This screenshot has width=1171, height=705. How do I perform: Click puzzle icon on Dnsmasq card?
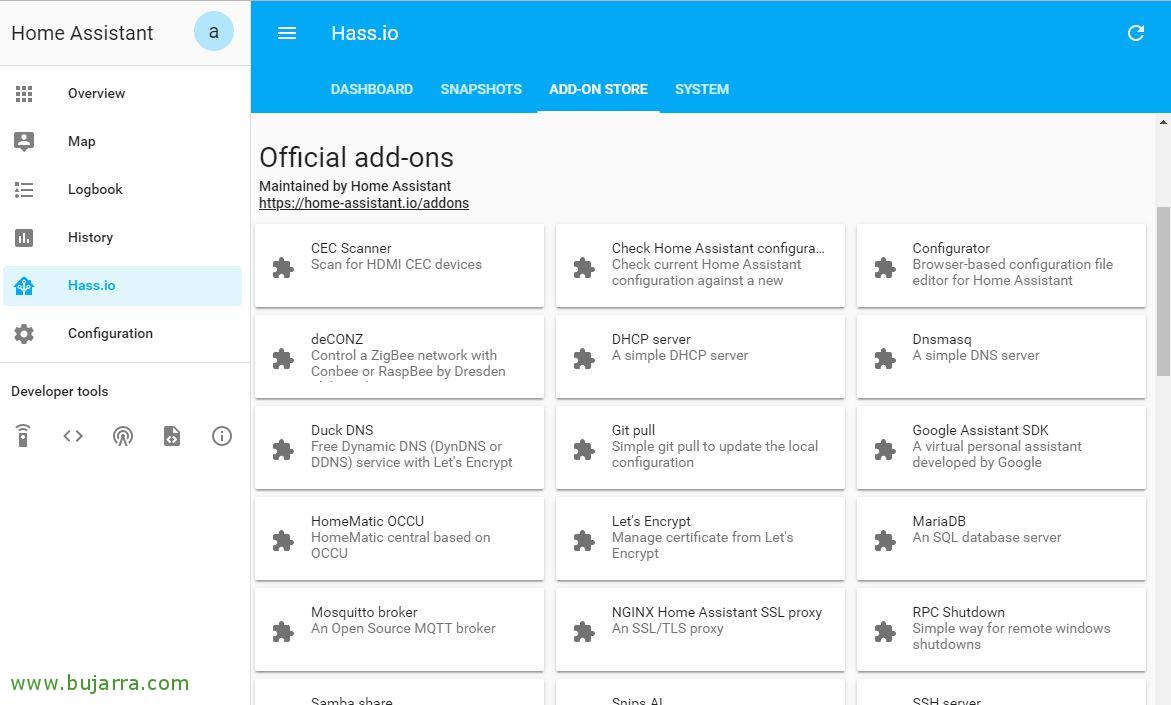coord(885,358)
